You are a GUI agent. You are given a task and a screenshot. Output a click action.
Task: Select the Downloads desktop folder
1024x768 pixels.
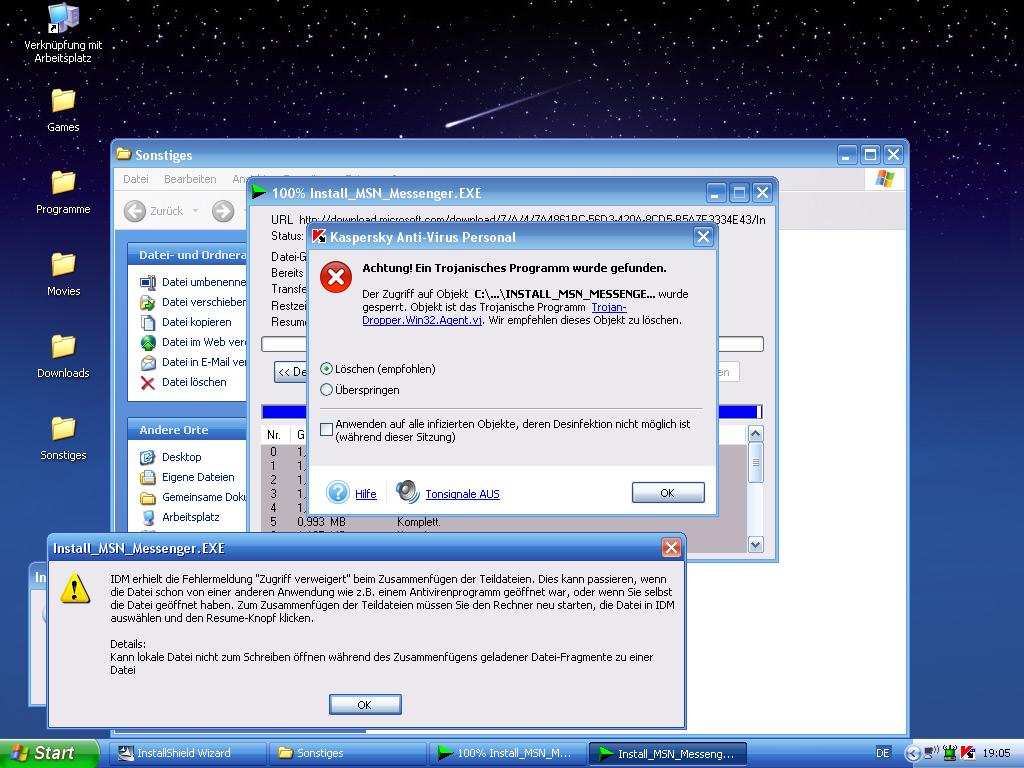tap(63, 356)
